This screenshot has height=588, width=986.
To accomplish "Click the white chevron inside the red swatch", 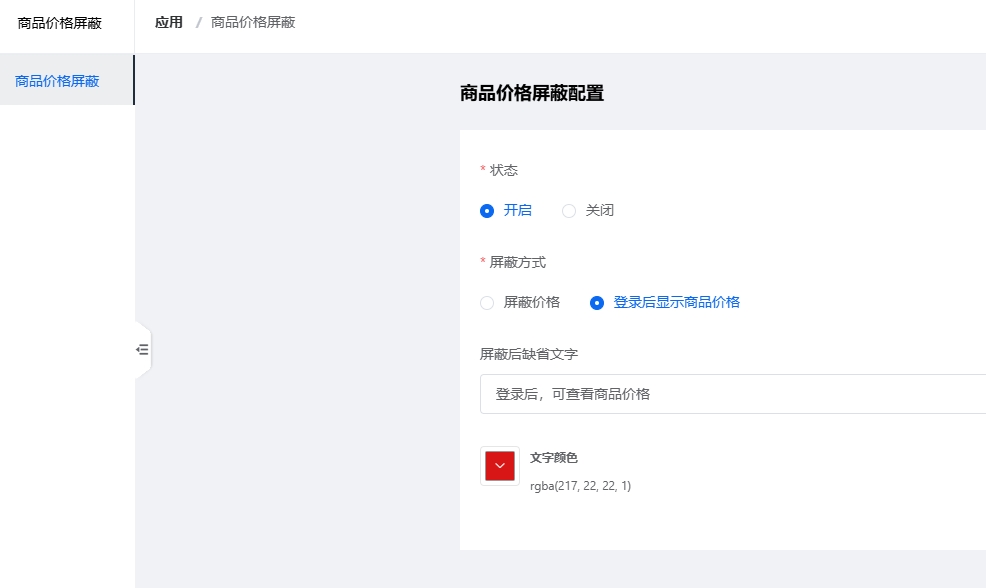I will [500, 466].
